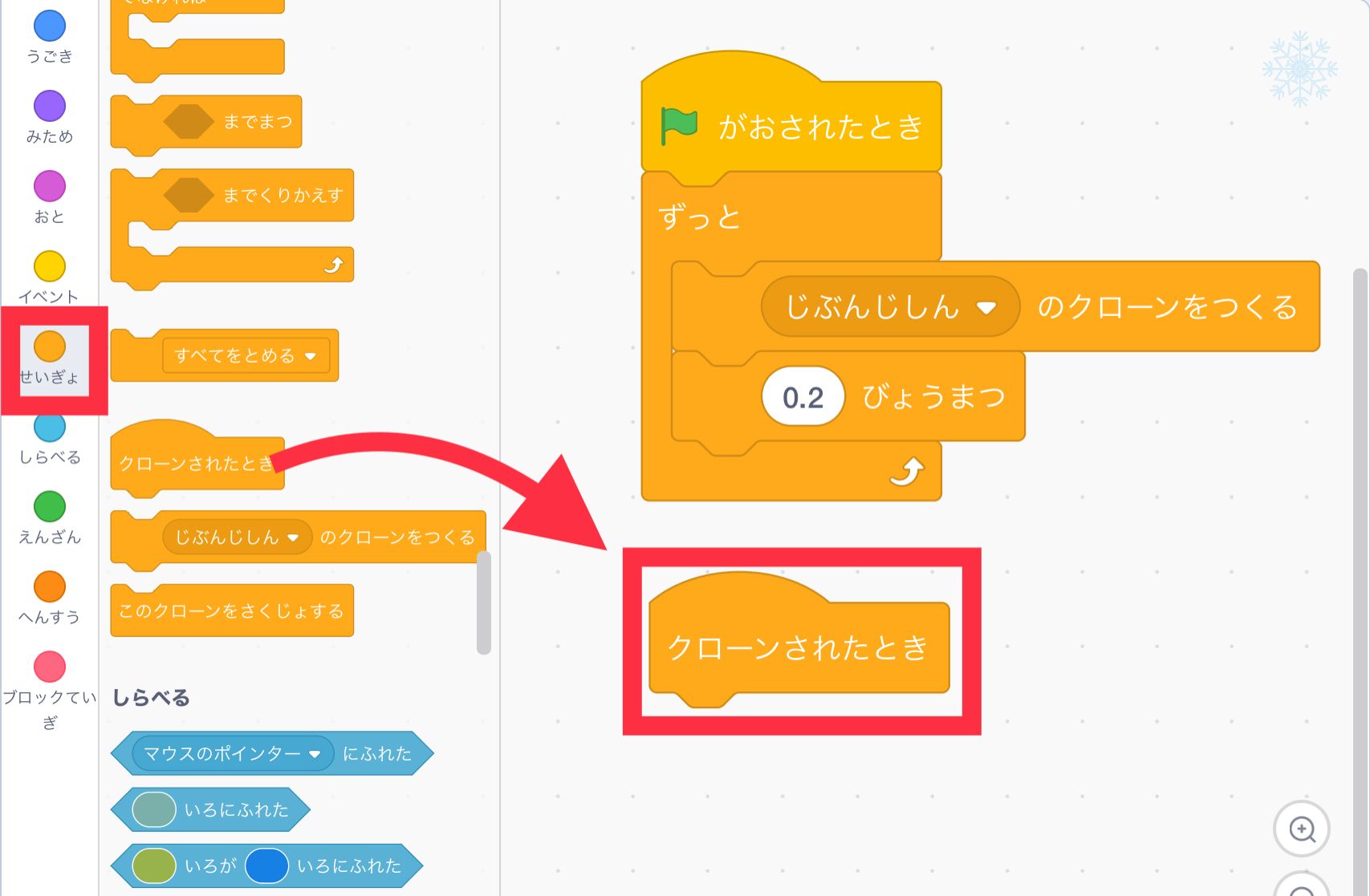Select palette までまつ block
This screenshot has height=896, width=1370.
pos(206,124)
